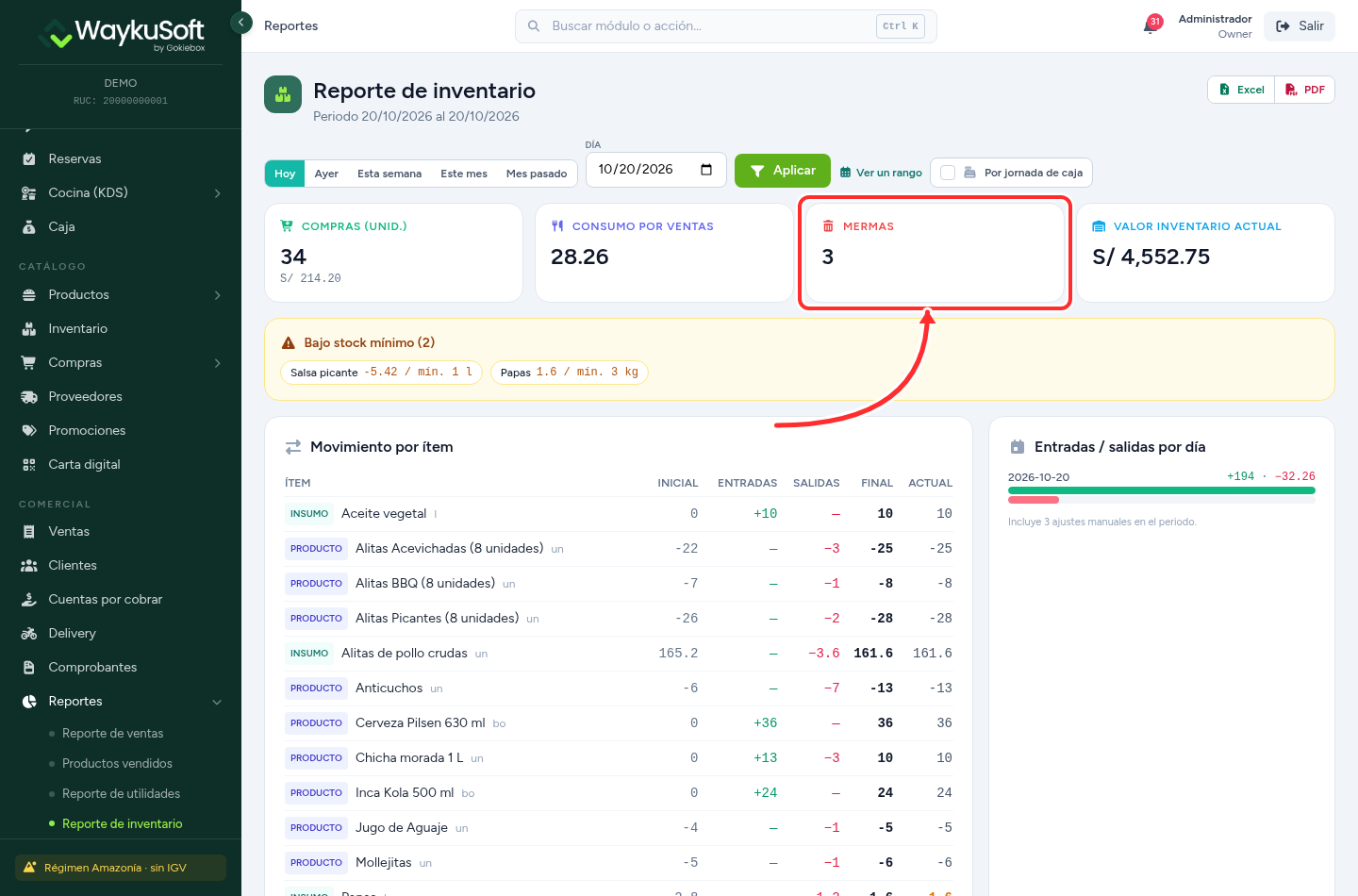This screenshot has height=896, width=1358.
Task: Click the Promociones tags icon
Action: (x=29, y=430)
